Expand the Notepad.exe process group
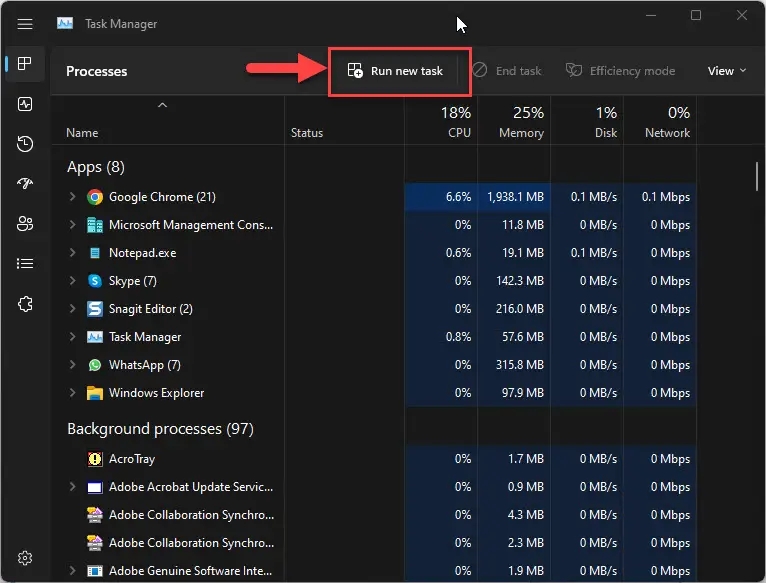The height and width of the screenshot is (583, 766). point(72,253)
